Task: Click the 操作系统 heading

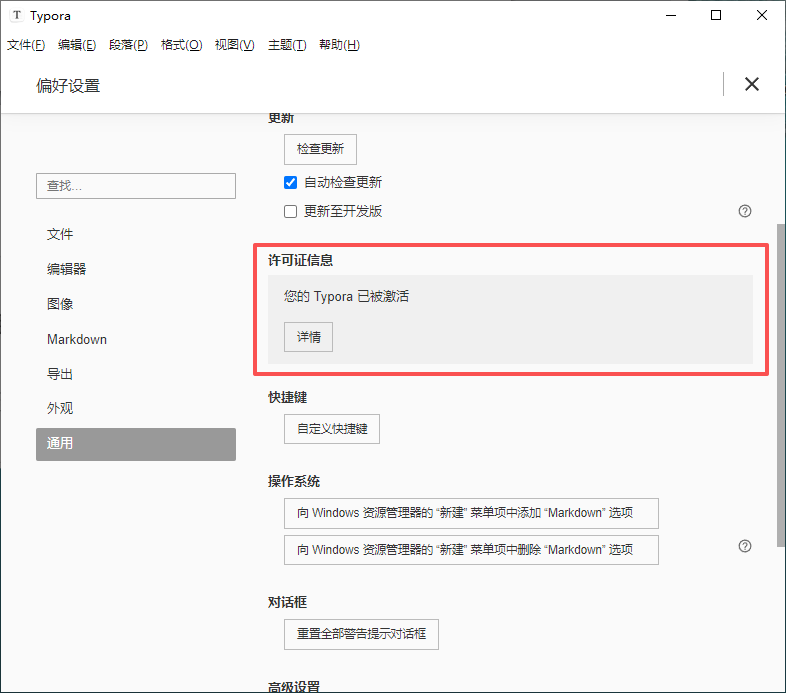Action: [x=294, y=482]
